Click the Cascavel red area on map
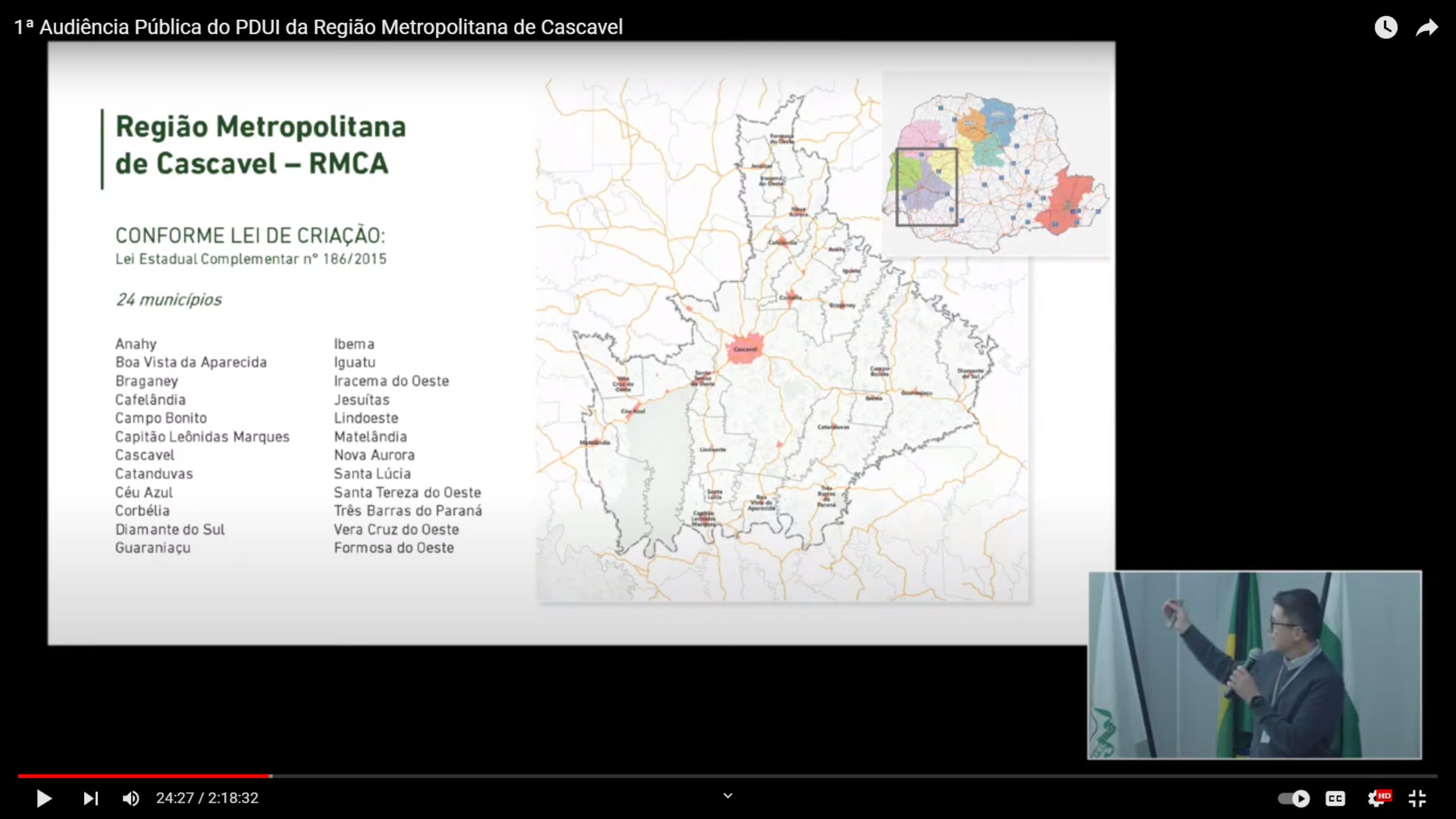1456x819 pixels. pos(745,348)
